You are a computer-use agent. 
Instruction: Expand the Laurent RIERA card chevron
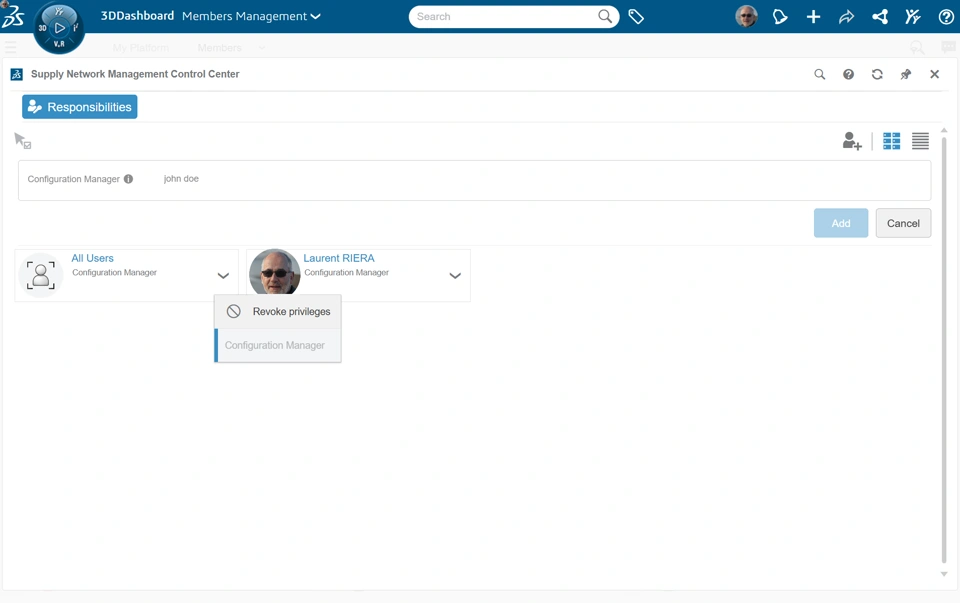pyautogui.click(x=455, y=275)
